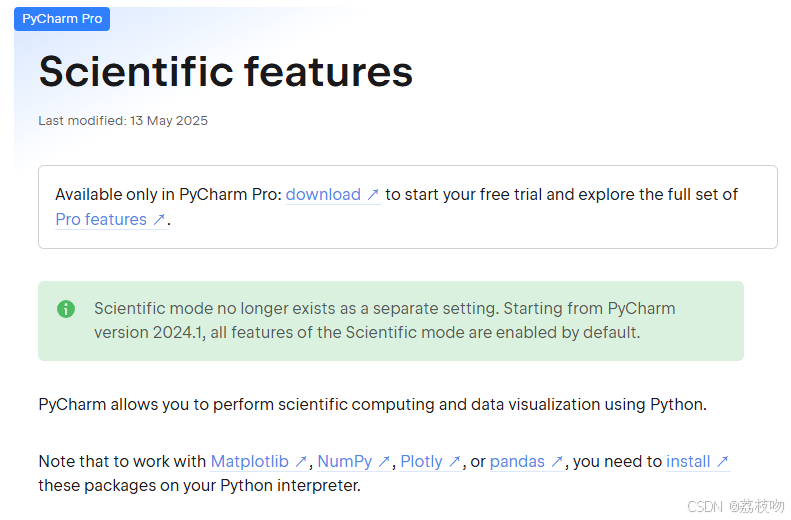This screenshot has width=791, height=520.
Task: Open the install link
Action: click(688, 461)
